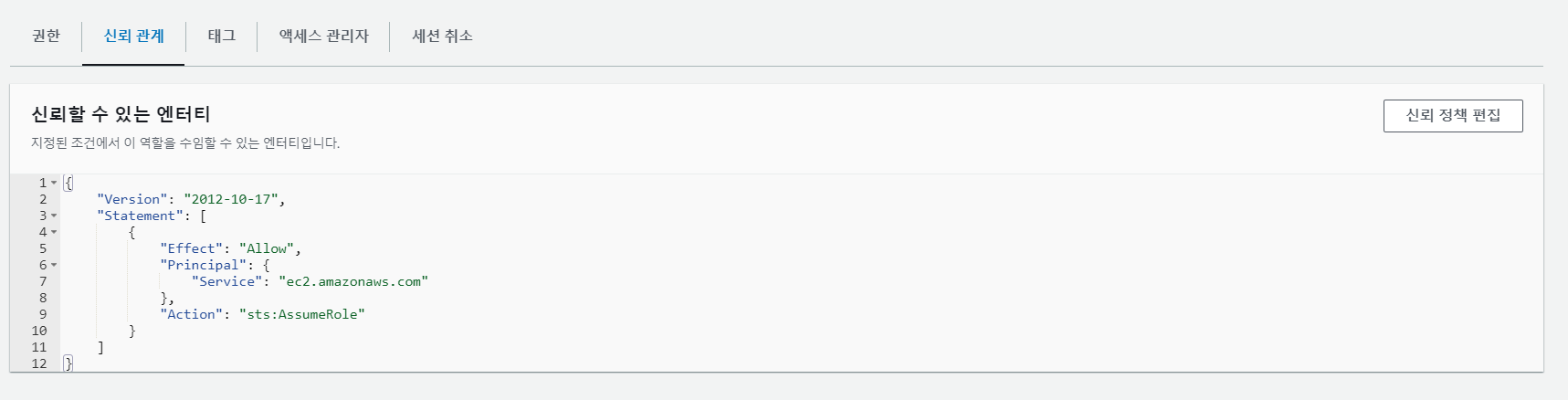Switch to the 태그 tab
The height and width of the screenshot is (400, 1568).
(221, 36)
